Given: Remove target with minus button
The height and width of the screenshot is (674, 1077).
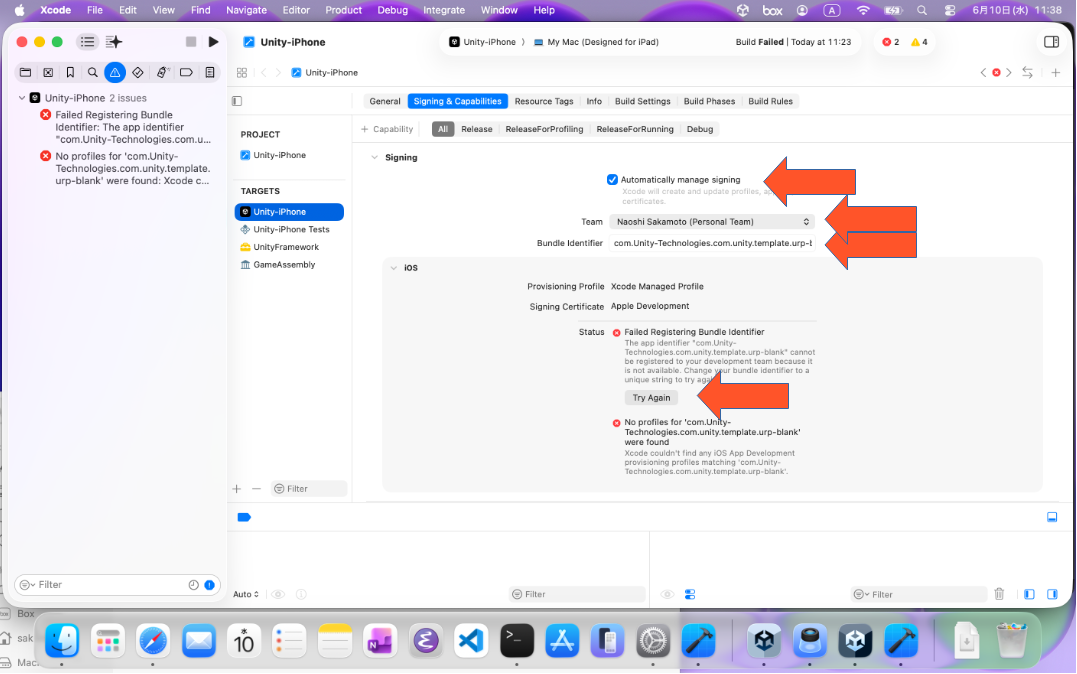Looking at the screenshot, I should coord(256,488).
